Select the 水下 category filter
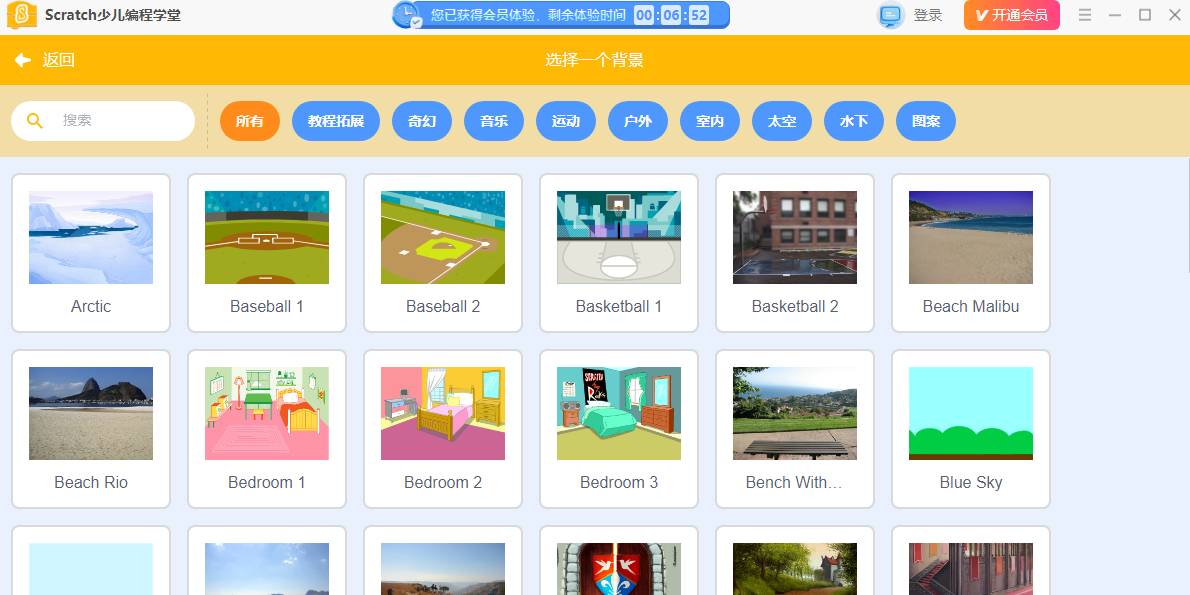 pyautogui.click(x=854, y=121)
